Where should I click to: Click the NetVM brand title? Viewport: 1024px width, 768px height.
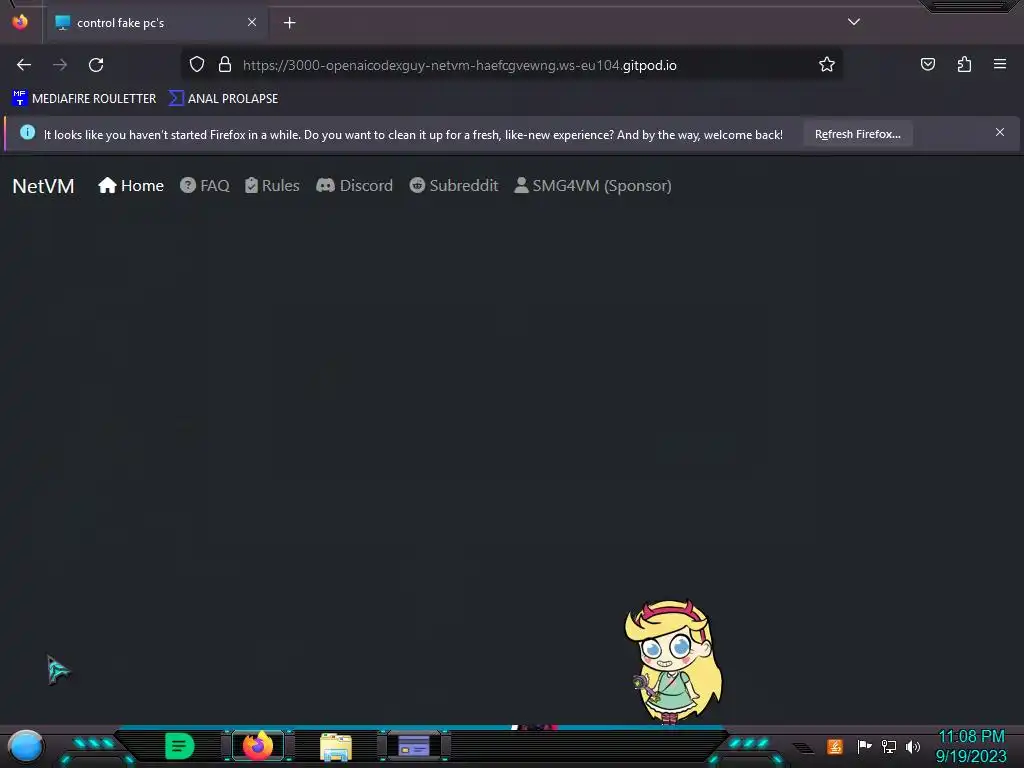click(43, 186)
